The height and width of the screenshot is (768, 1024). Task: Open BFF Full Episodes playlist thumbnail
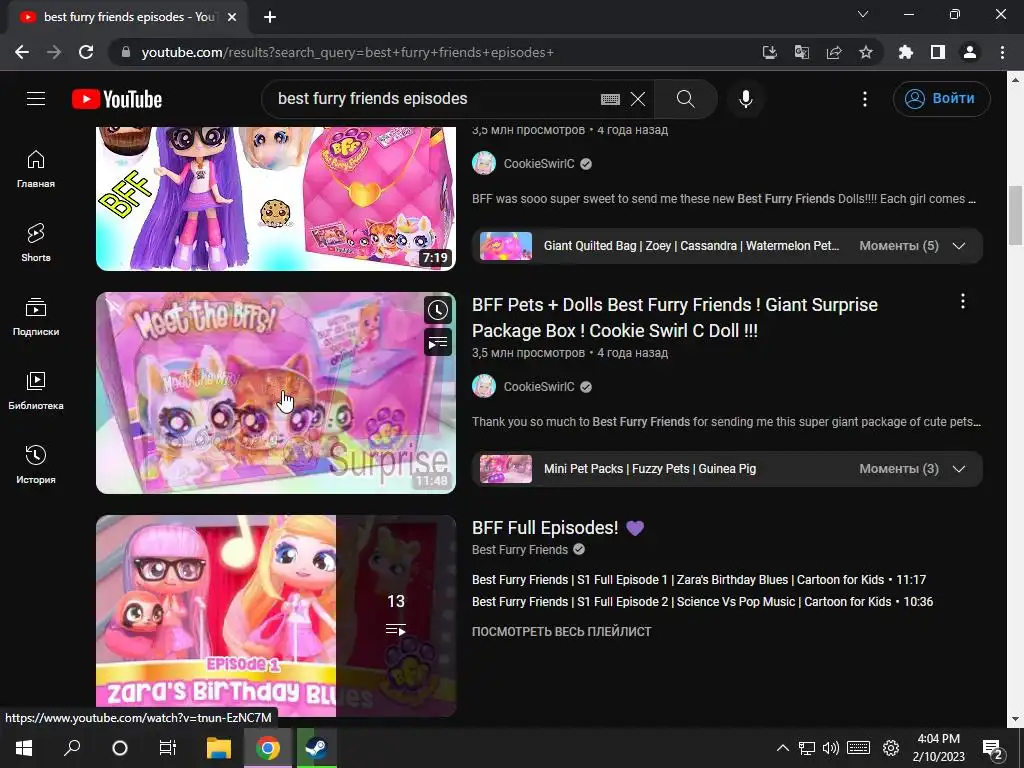(x=276, y=616)
